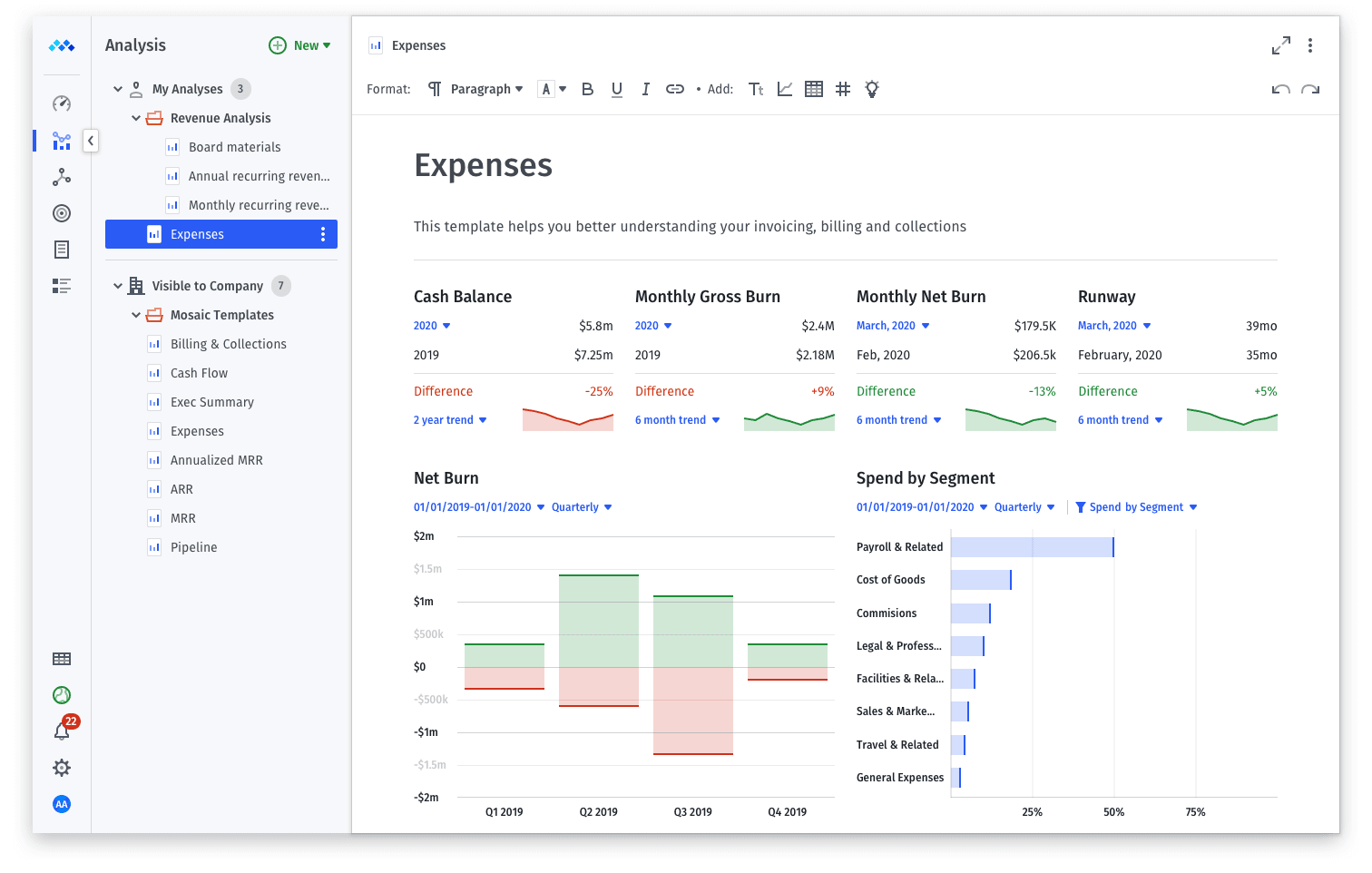Toggle bold formatting
This screenshot has width=1372, height=873.
click(587, 89)
